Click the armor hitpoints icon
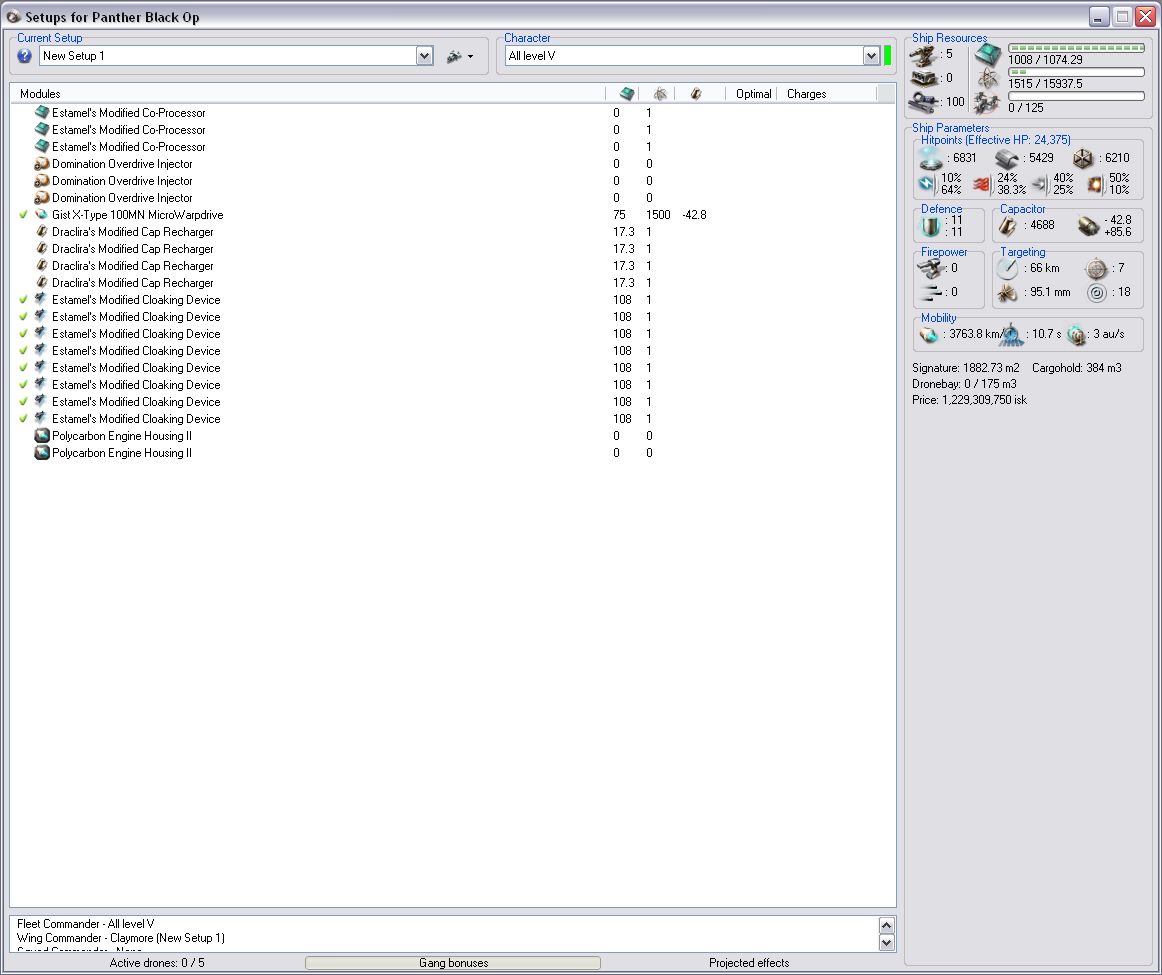This screenshot has height=975, width=1162. pos(1006,158)
